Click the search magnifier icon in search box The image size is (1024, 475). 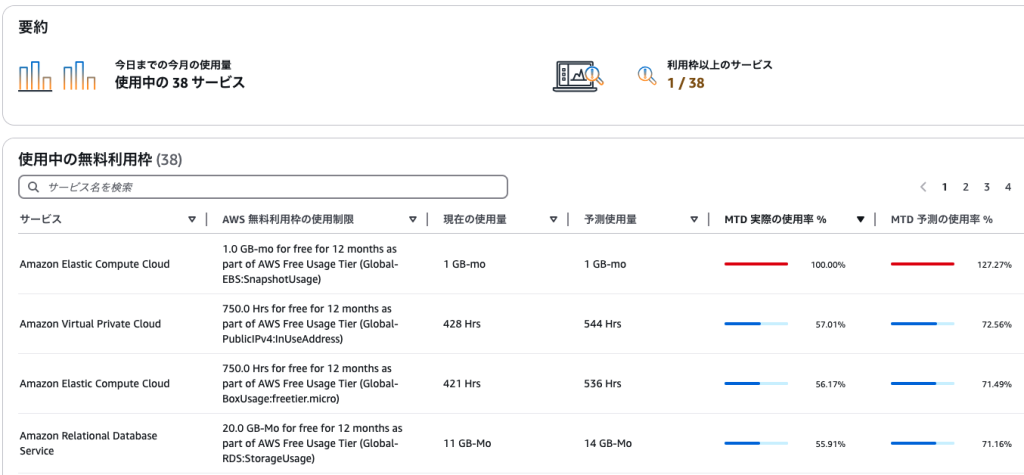[x=34, y=187]
